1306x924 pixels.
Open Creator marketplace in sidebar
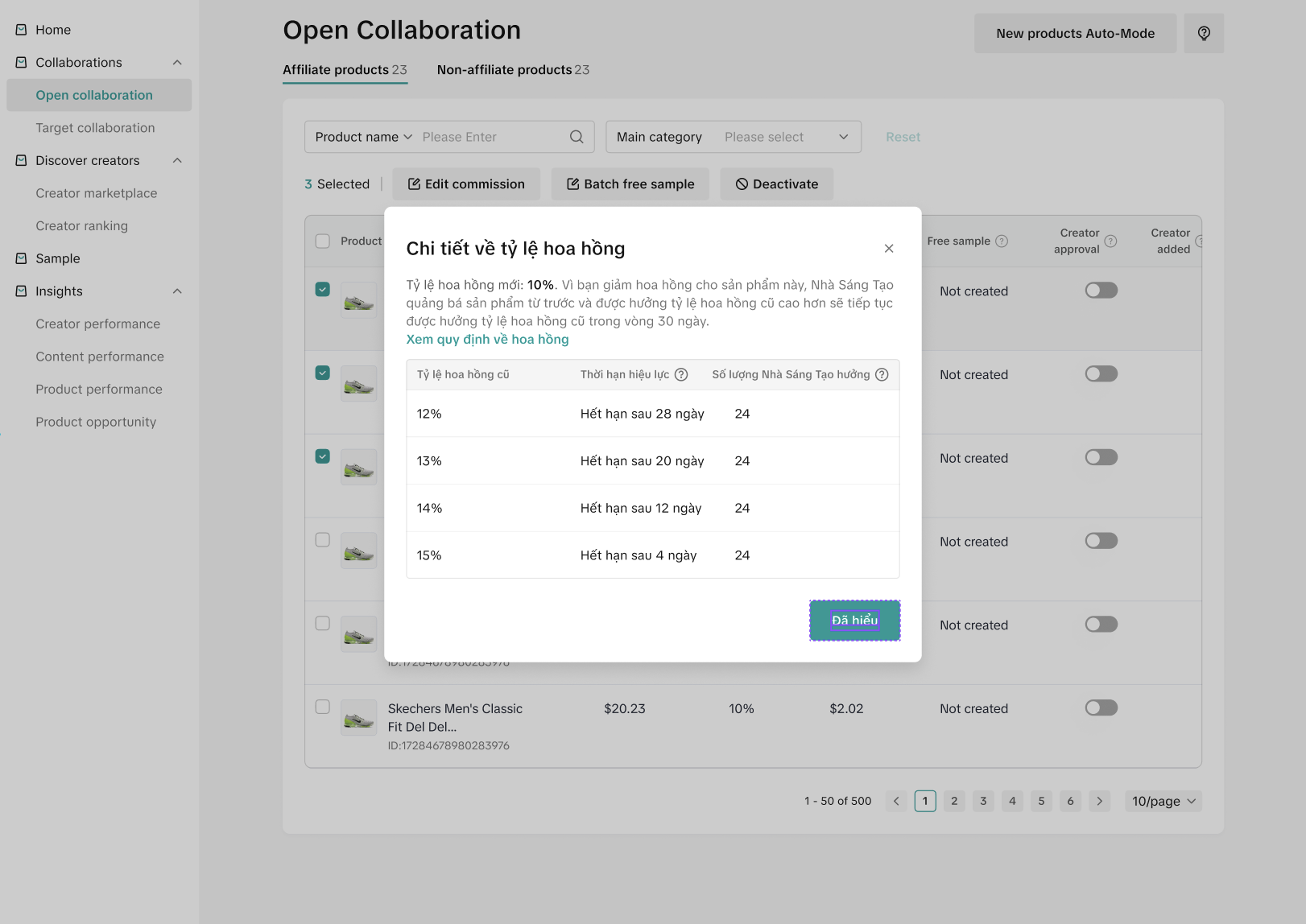(x=97, y=193)
